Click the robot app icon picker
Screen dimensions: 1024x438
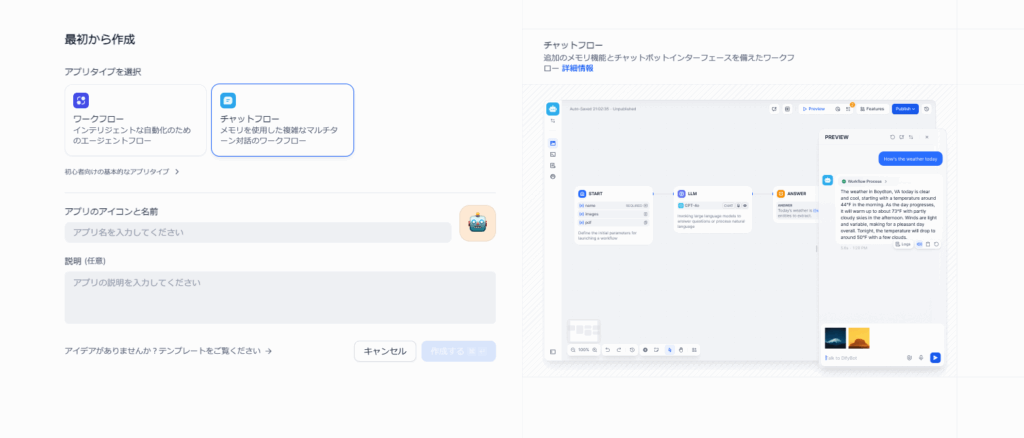477,223
